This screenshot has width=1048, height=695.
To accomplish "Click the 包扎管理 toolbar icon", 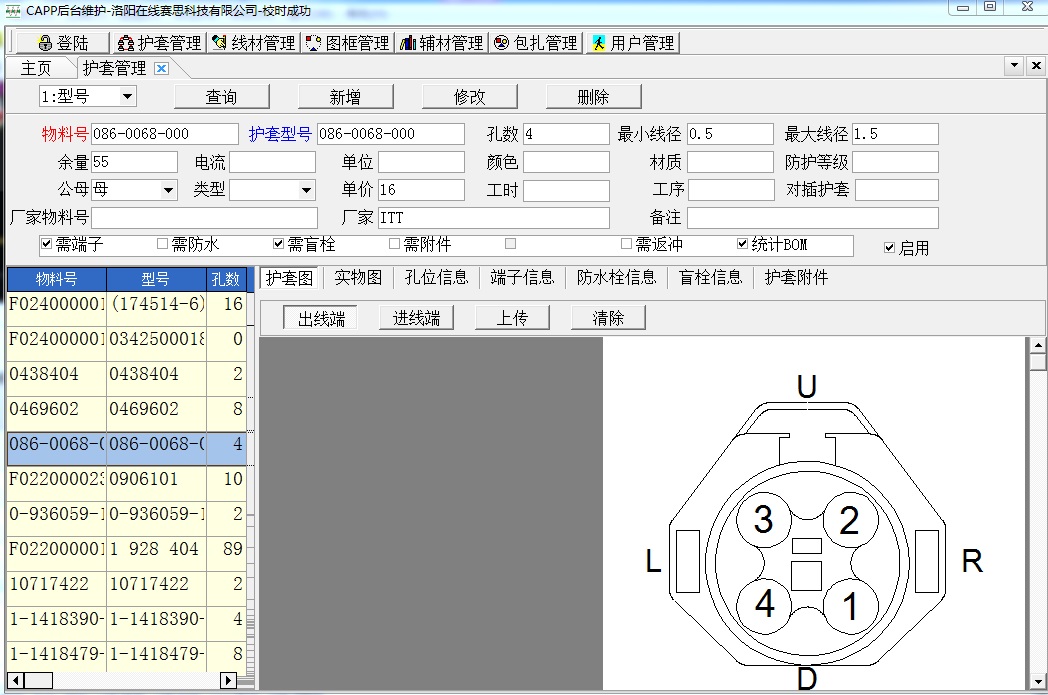I will 501,43.
